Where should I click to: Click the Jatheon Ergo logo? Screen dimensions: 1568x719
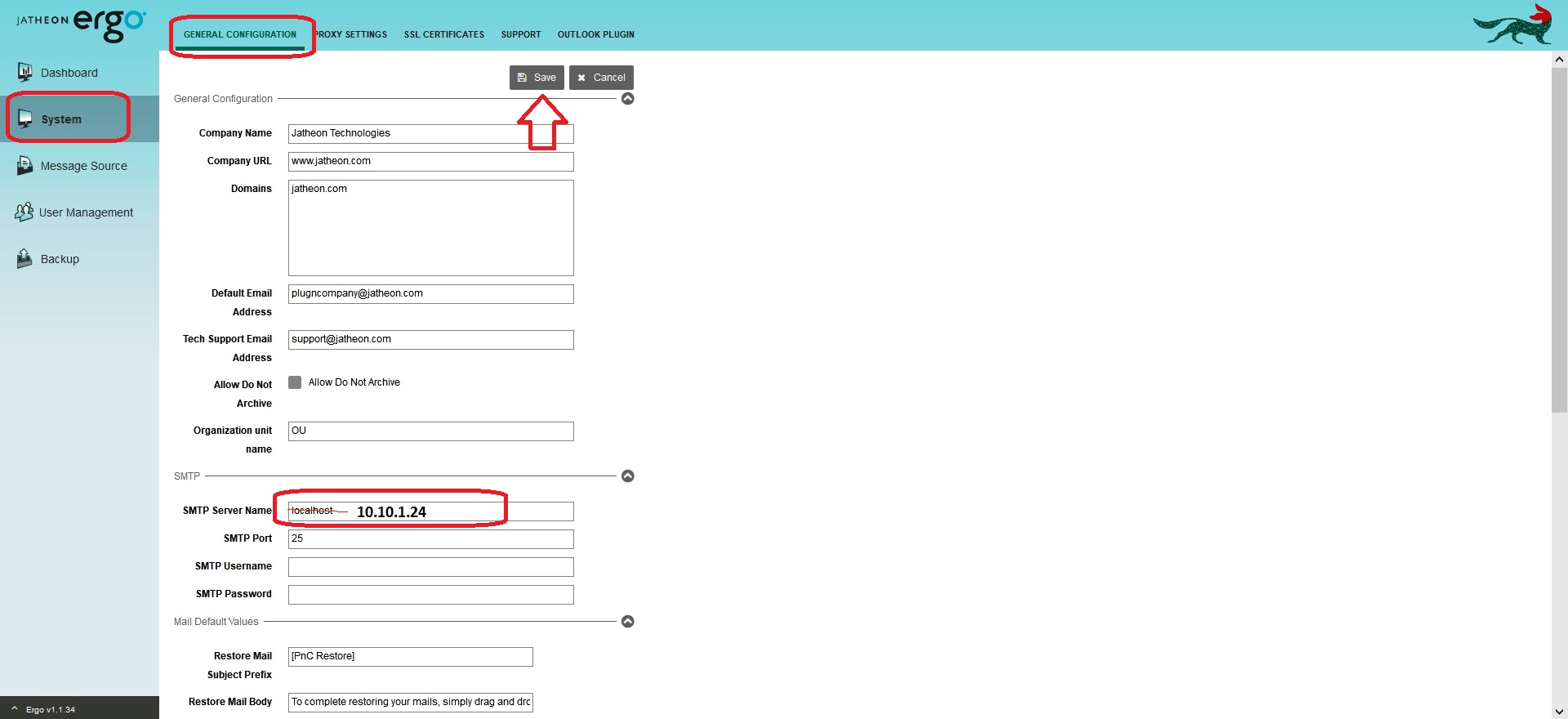(x=81, y=25)
